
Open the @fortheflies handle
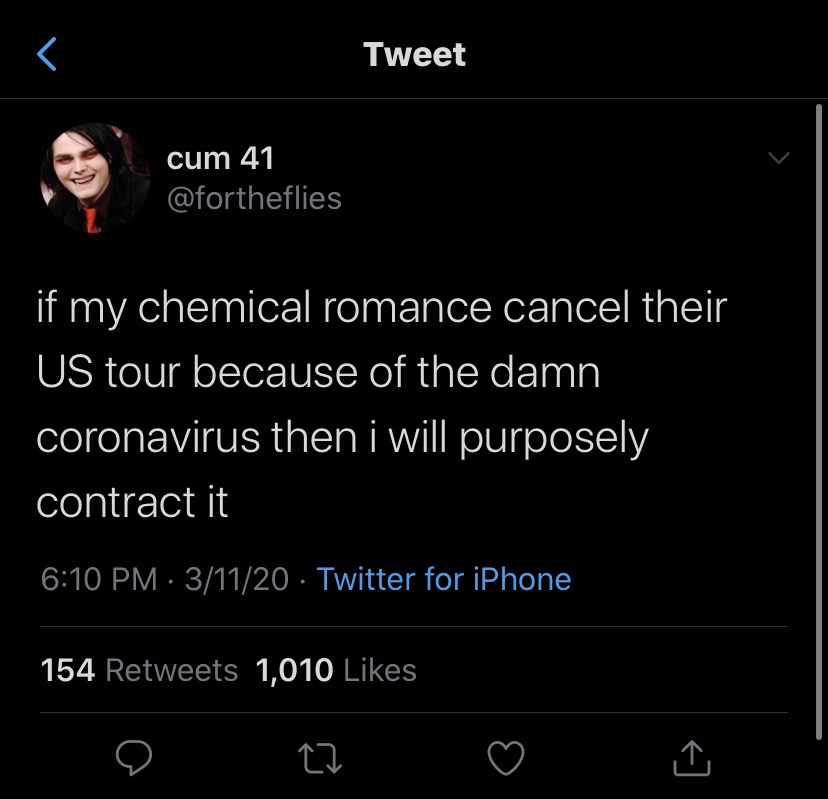(253, 198)
